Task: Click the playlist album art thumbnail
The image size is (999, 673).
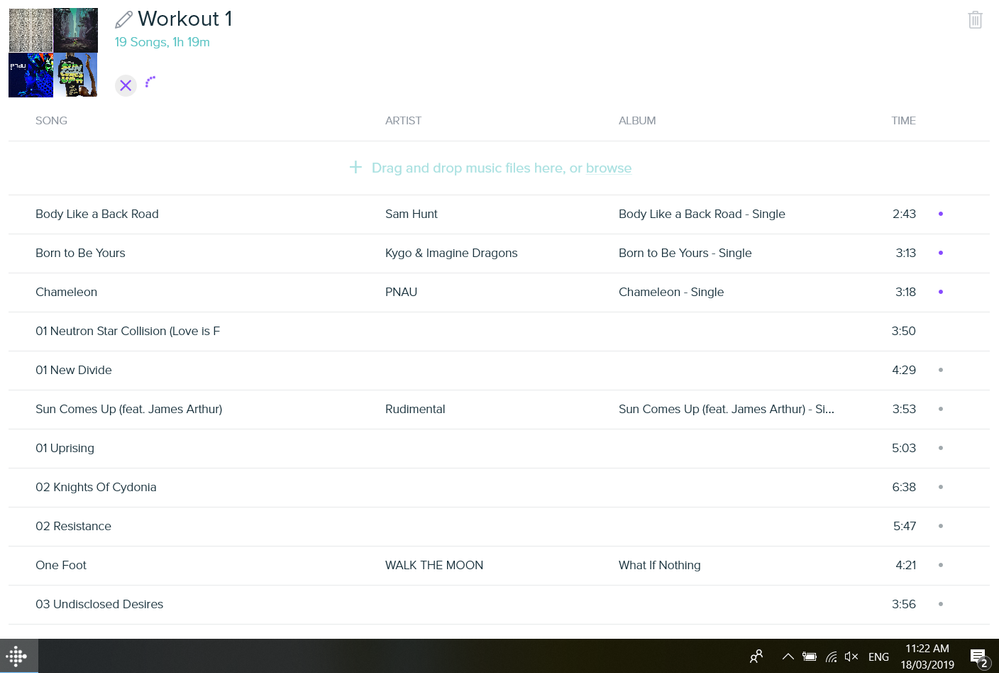Action: click(53, 52)
